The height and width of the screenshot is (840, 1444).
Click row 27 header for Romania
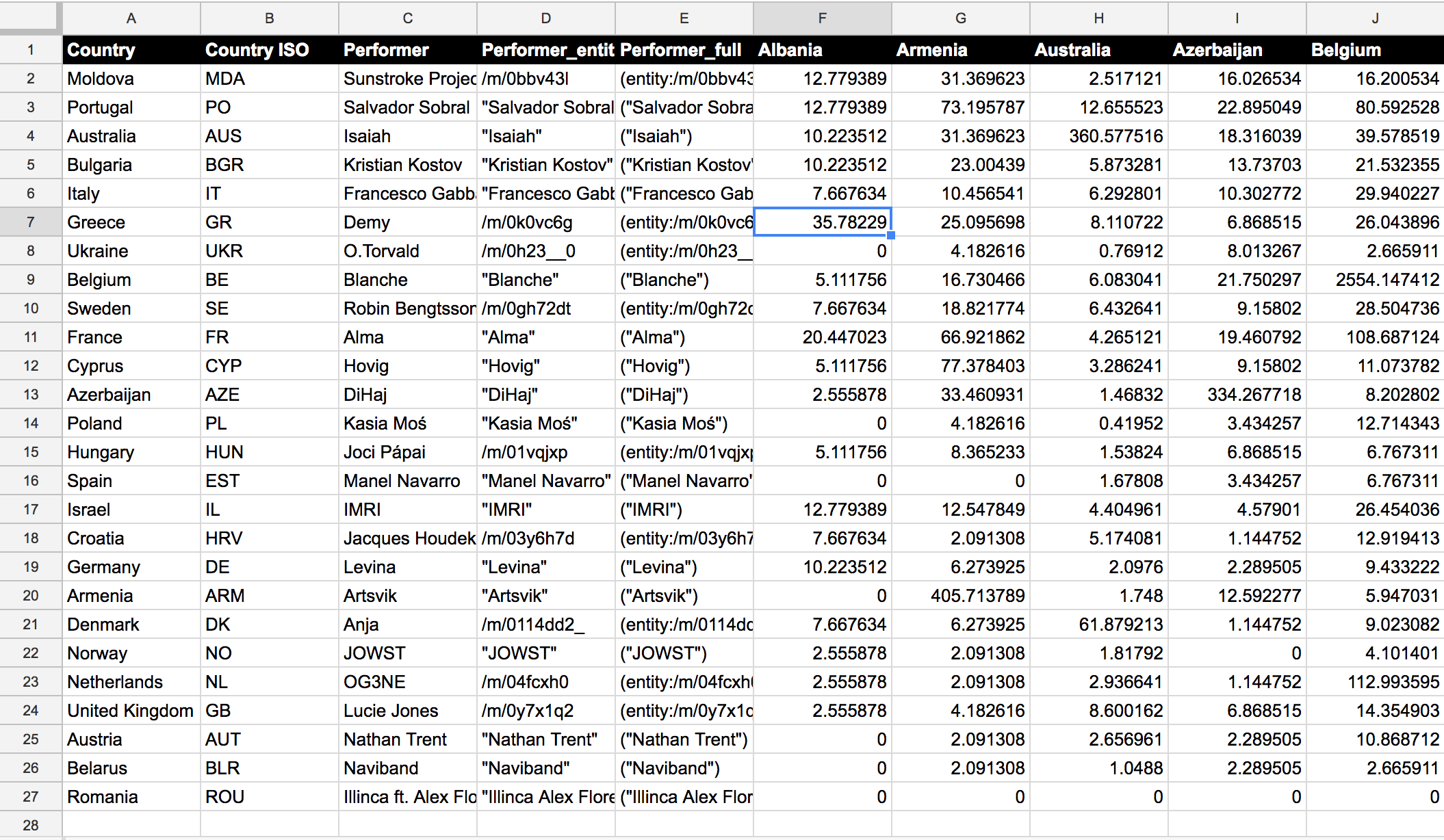pyautogui.click(x=30, y=797)
